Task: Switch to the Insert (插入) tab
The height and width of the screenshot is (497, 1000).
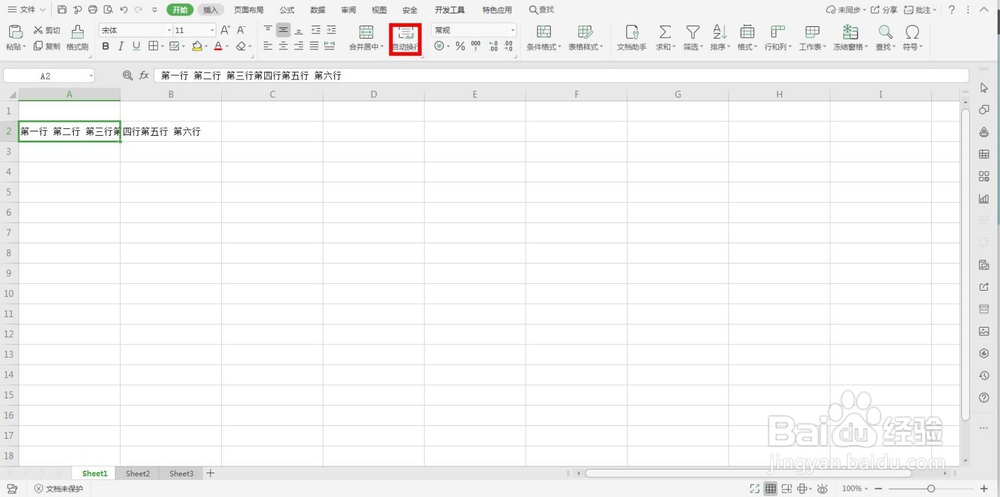Action: [x=210, y=10]
